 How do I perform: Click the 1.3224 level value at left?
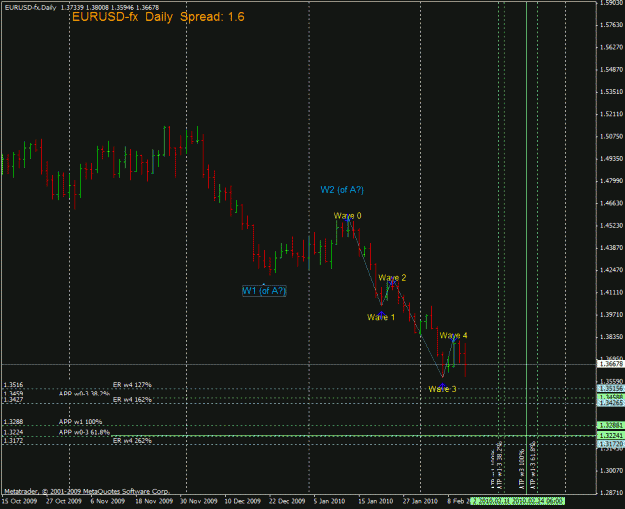(x=13, y=432)
